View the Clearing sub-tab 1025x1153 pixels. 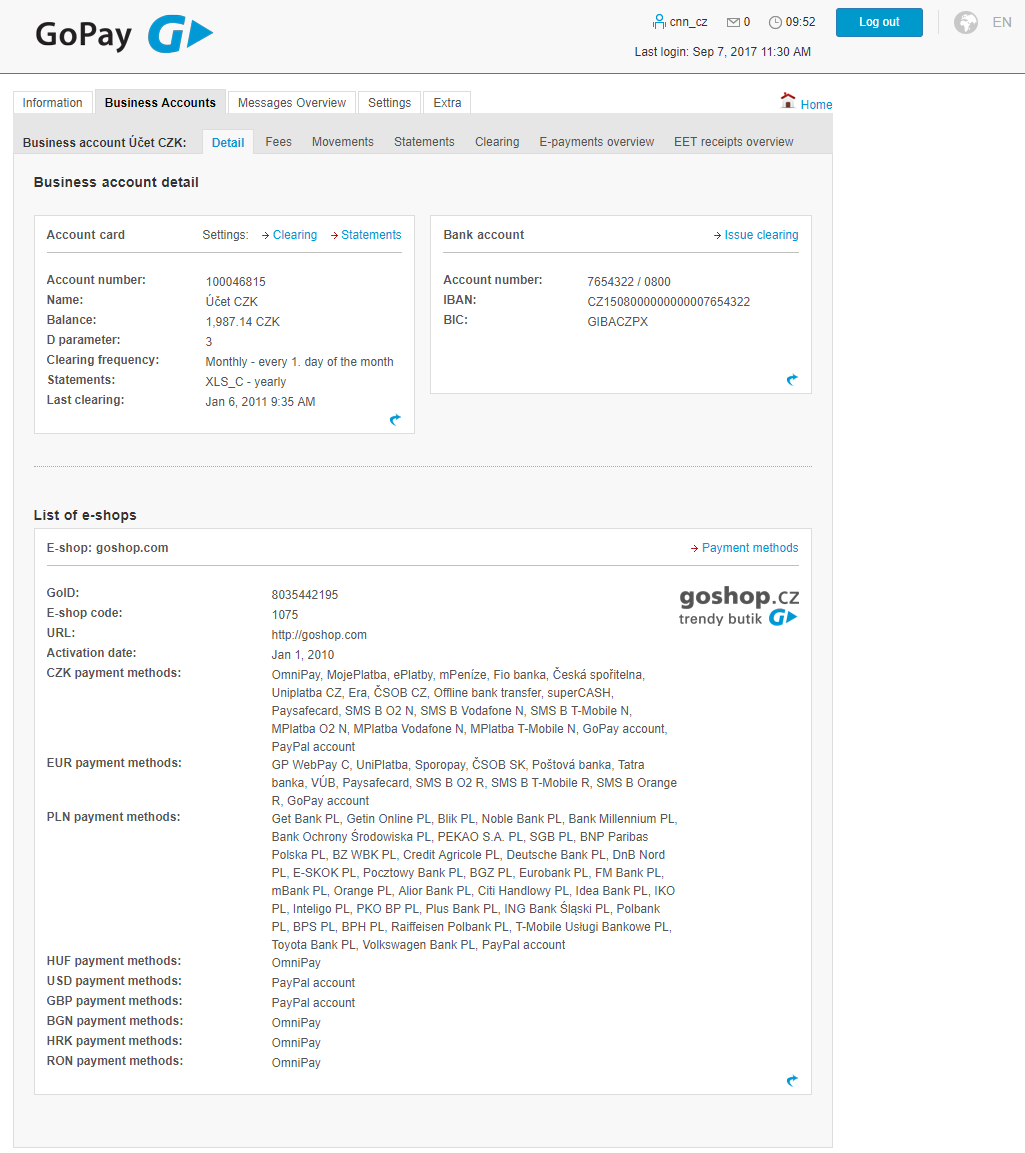497,142
